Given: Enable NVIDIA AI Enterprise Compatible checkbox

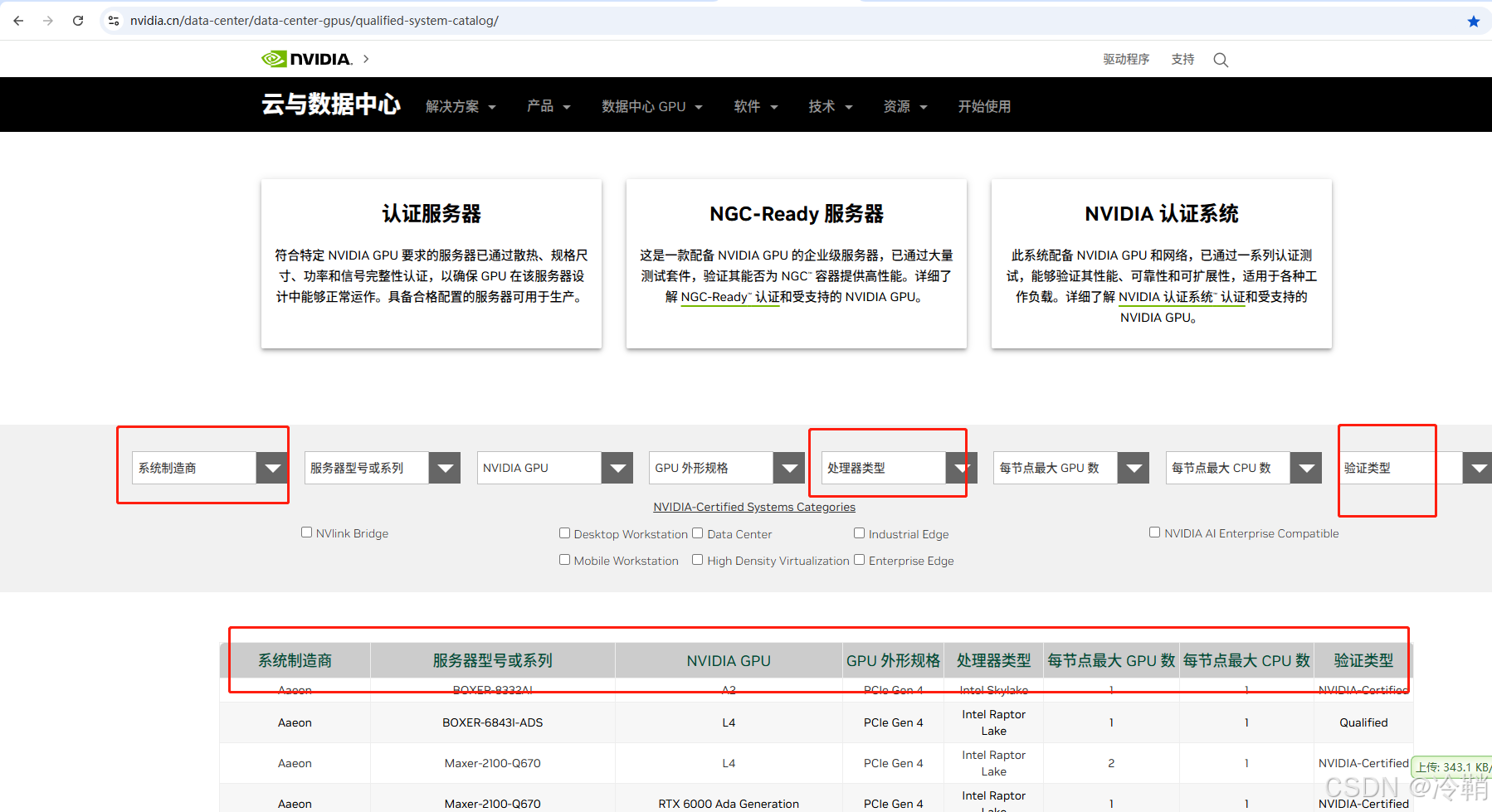Looking at the screenshot, I should pyautogui.click(x=1154, y=532).
